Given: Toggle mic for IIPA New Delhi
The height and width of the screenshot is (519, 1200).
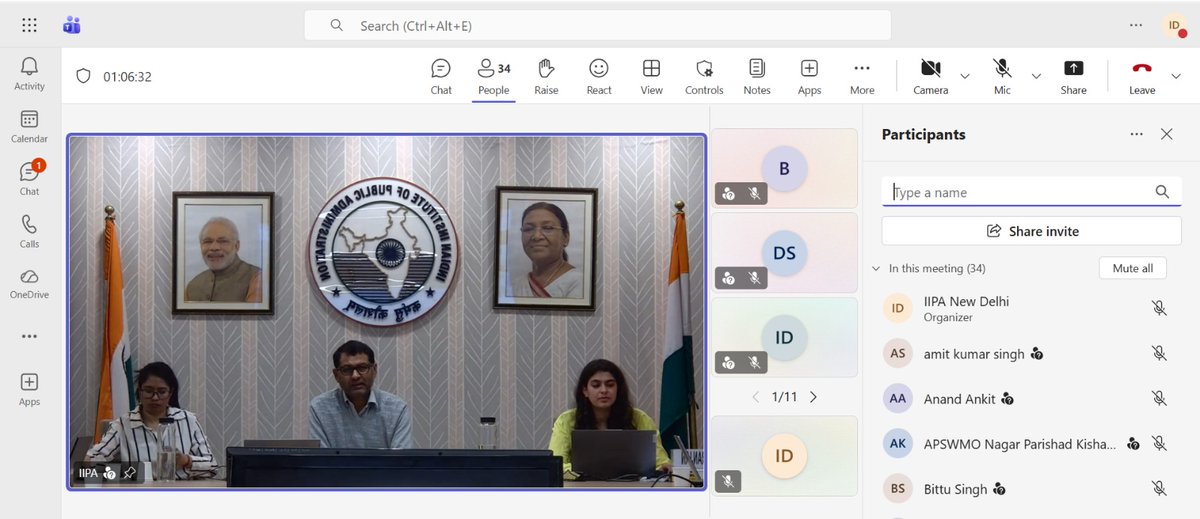Looking at the screenshot, I should pos(1159,308).
